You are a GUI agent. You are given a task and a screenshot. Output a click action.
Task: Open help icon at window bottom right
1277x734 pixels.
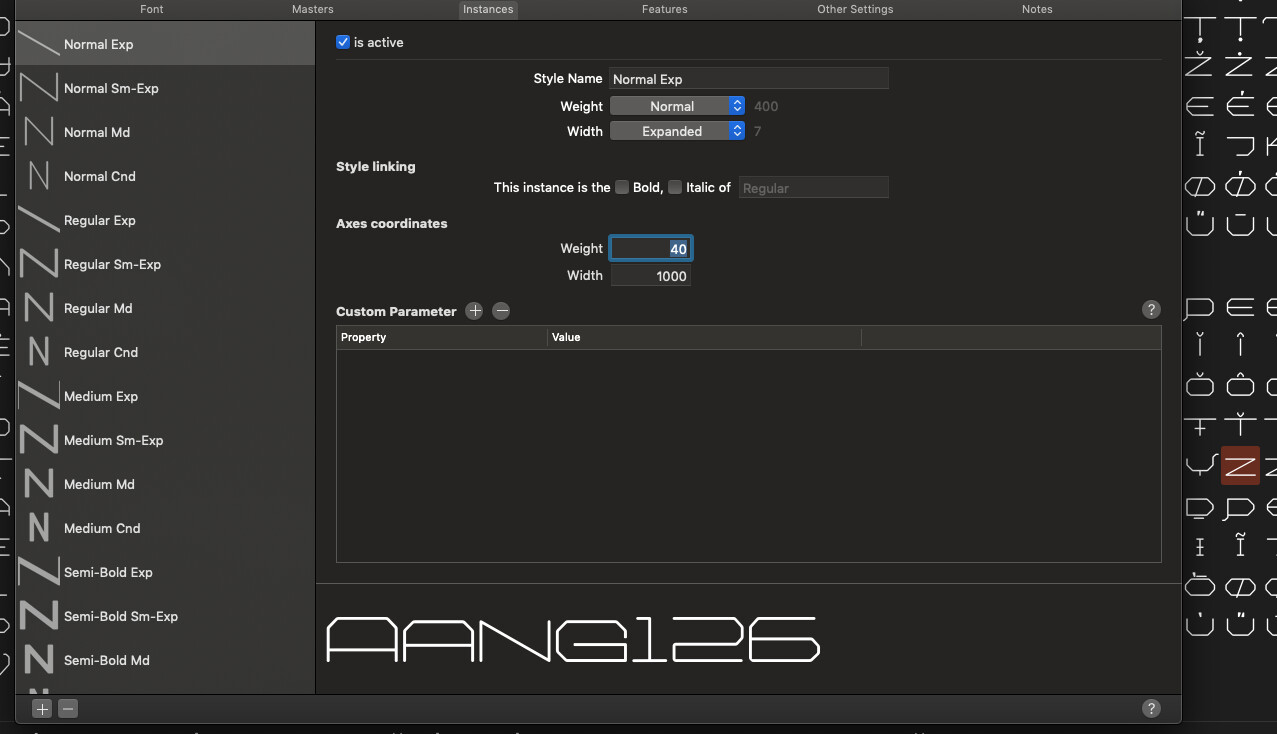pyautogui.click(x=1151, y=709)
